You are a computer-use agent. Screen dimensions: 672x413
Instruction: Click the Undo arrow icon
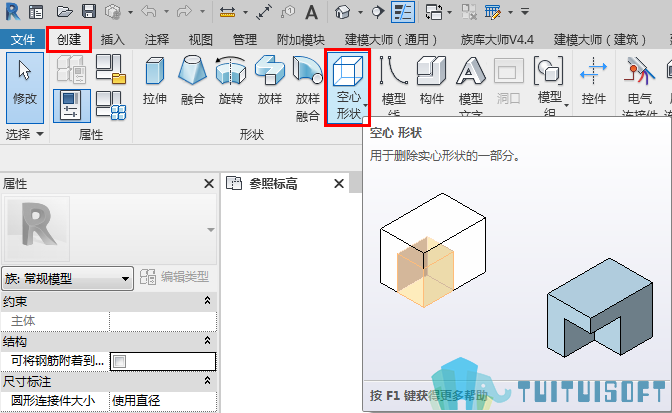click(x=149, y=12)
